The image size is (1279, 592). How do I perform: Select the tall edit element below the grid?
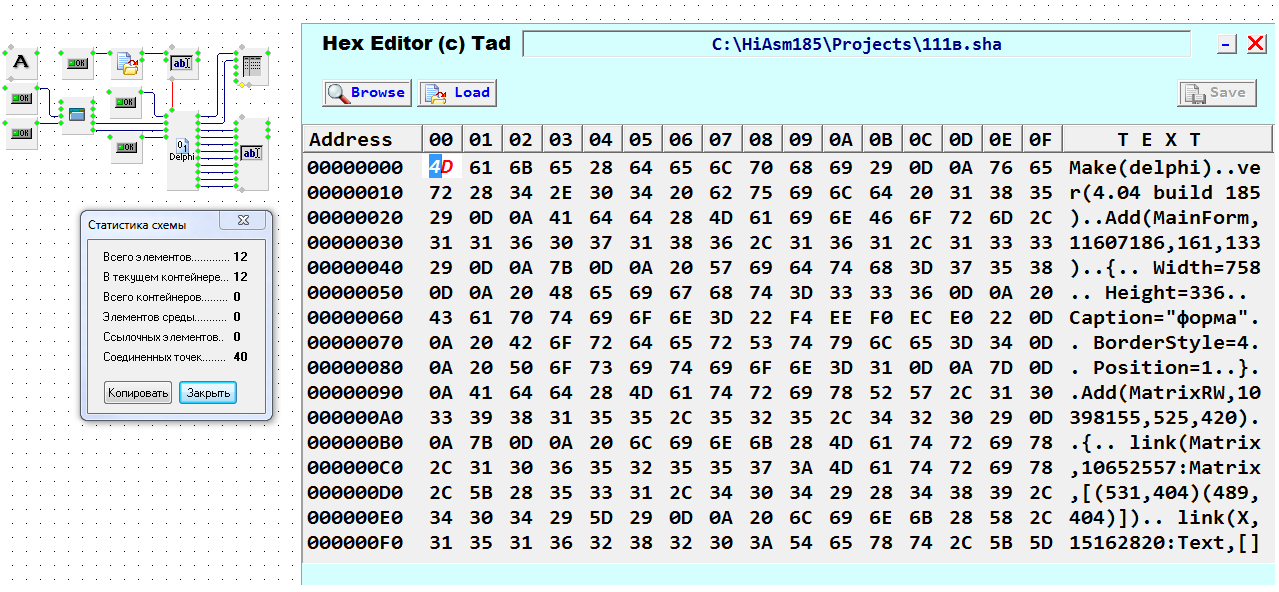[x=251, y=153]
